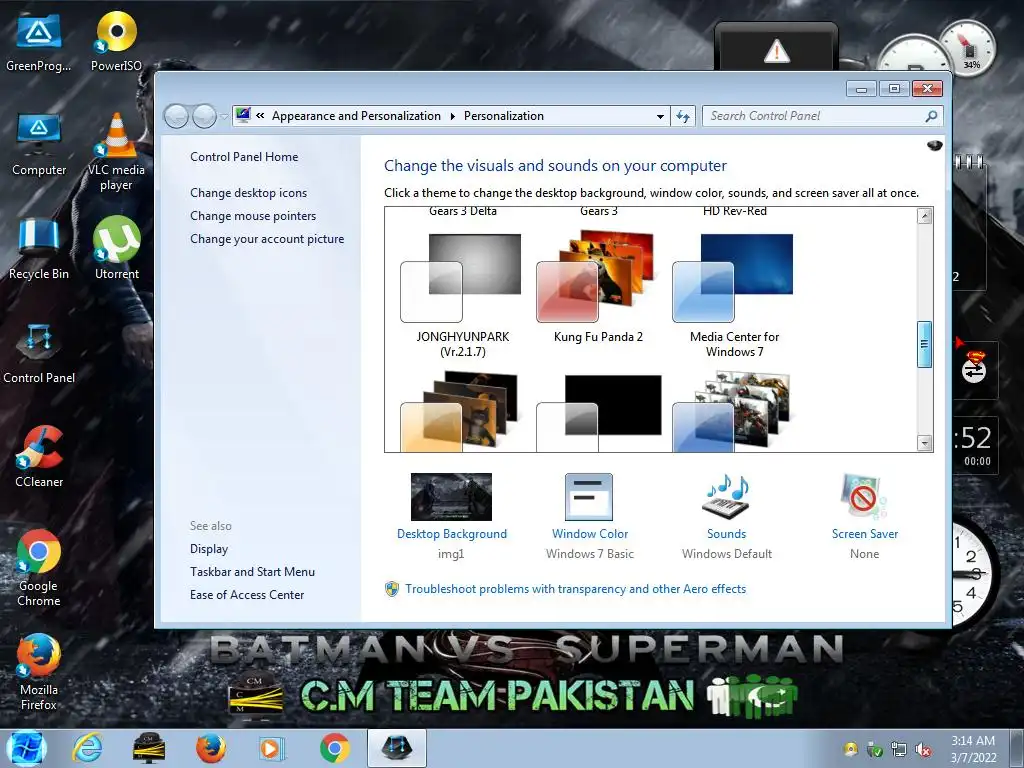Open the Display link under See also
Viewport: 1024px width, 768px height.
(209, 549)
